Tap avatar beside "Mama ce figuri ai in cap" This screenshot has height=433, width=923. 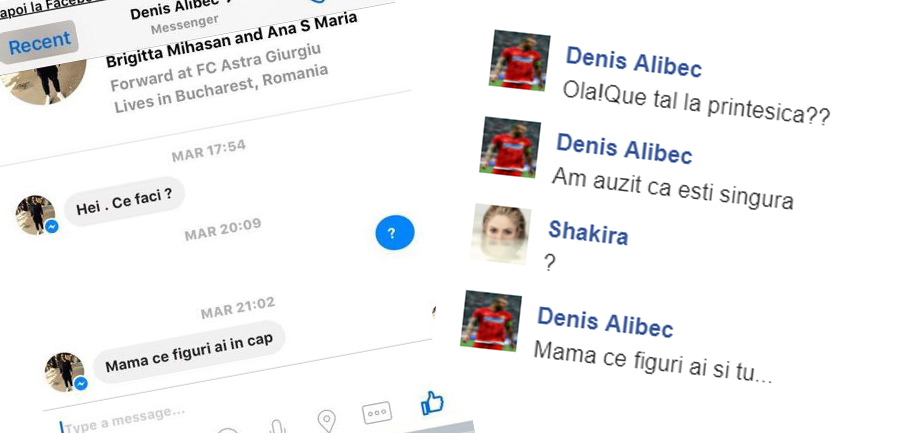pos(65,372)
